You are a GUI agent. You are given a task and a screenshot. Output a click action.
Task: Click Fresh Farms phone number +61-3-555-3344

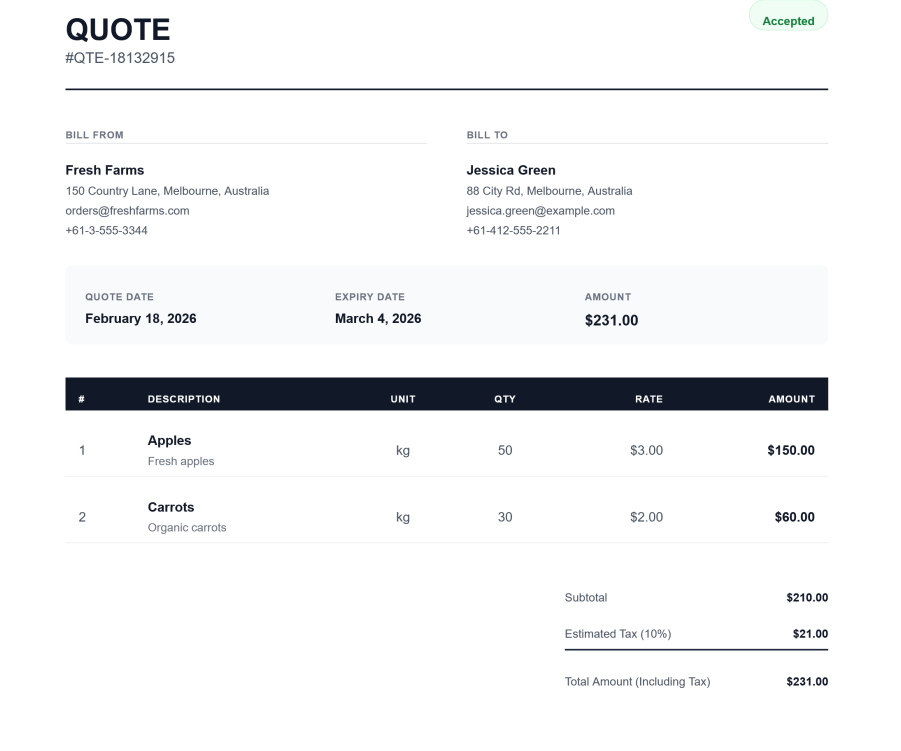106,231
